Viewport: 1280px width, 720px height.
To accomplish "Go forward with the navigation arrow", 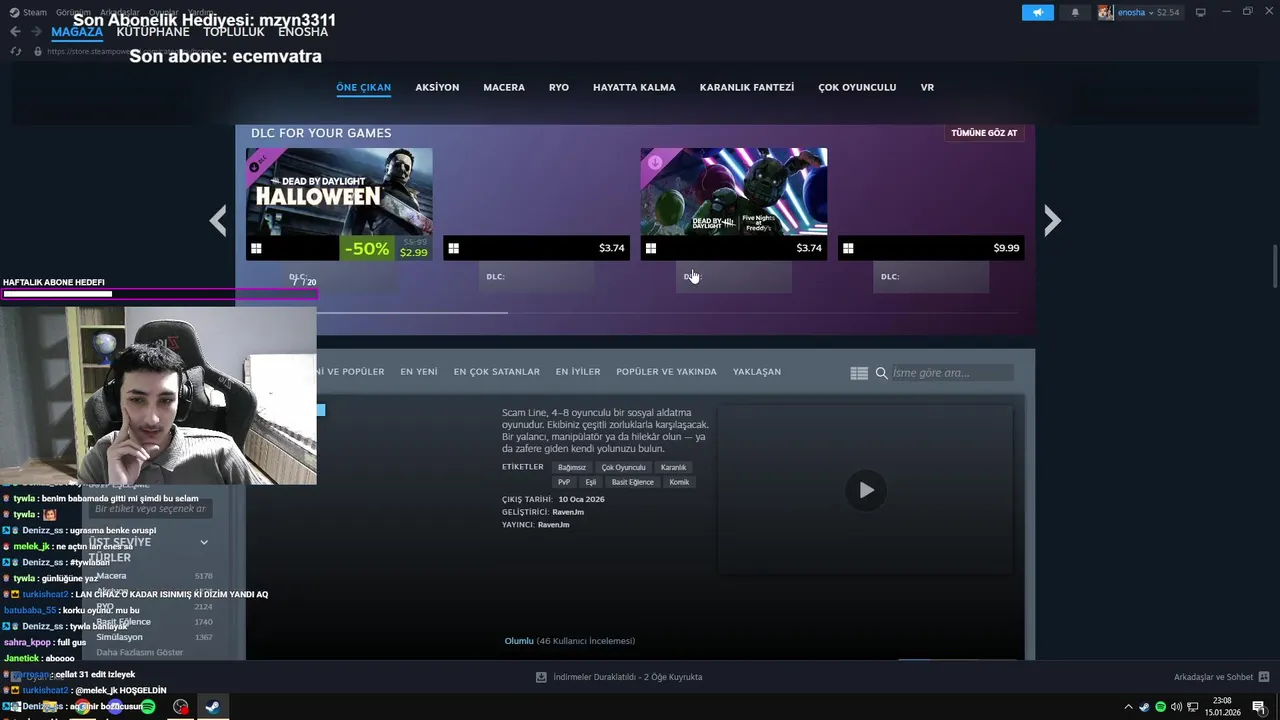I will pyautogui.click(x=36, y=32).
